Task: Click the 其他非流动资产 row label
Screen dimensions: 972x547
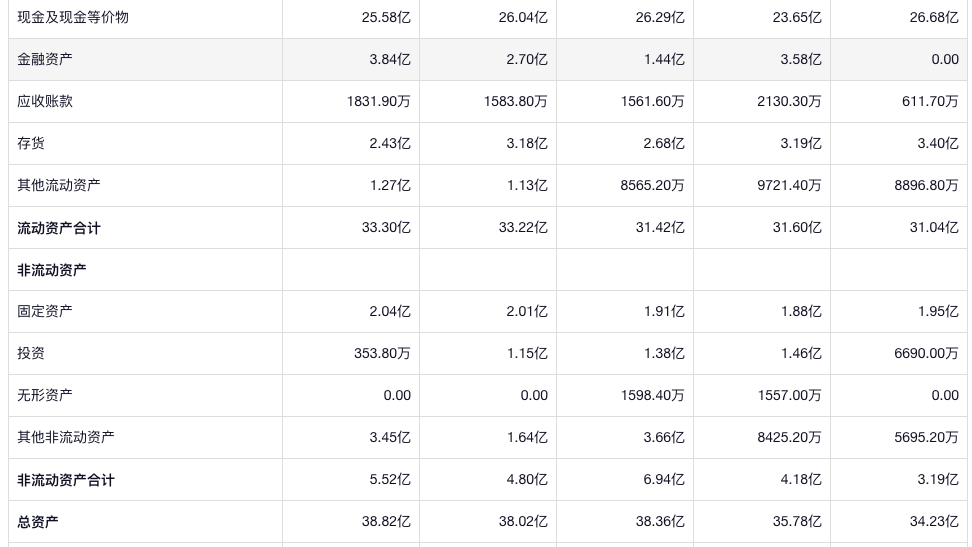Action: (x=65, y=437)
